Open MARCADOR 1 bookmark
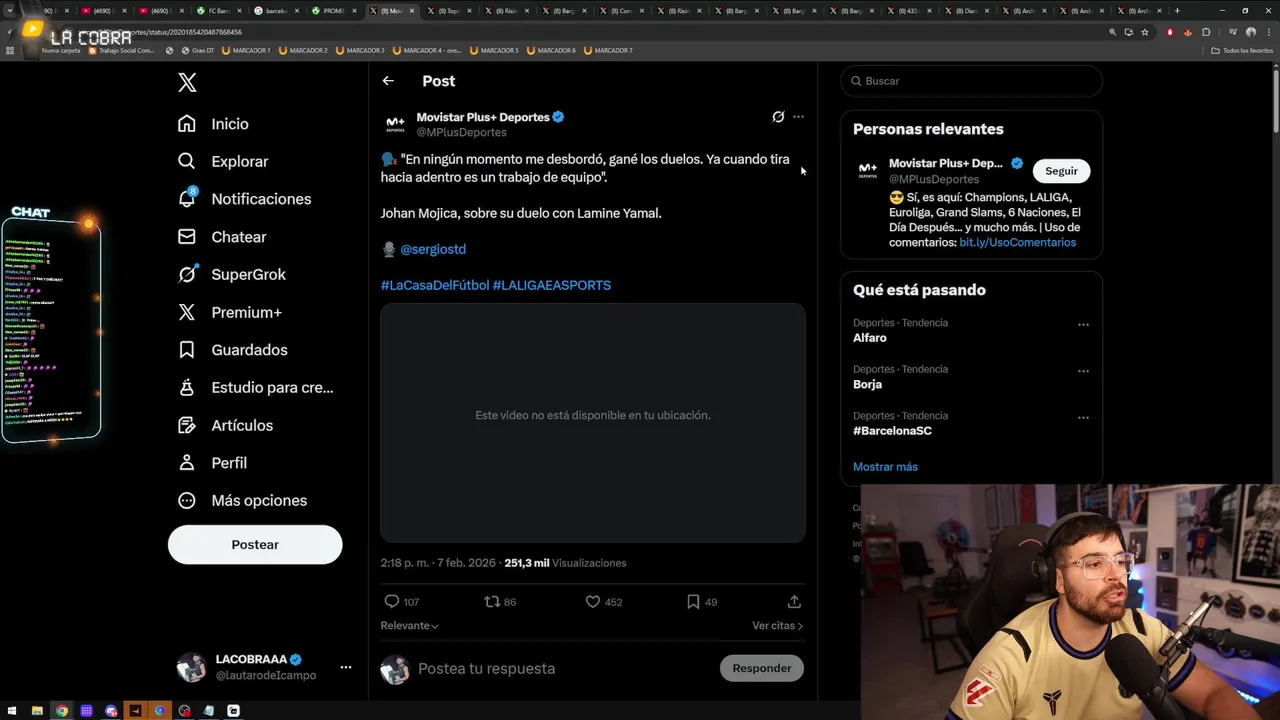 [x=246, y=50]
